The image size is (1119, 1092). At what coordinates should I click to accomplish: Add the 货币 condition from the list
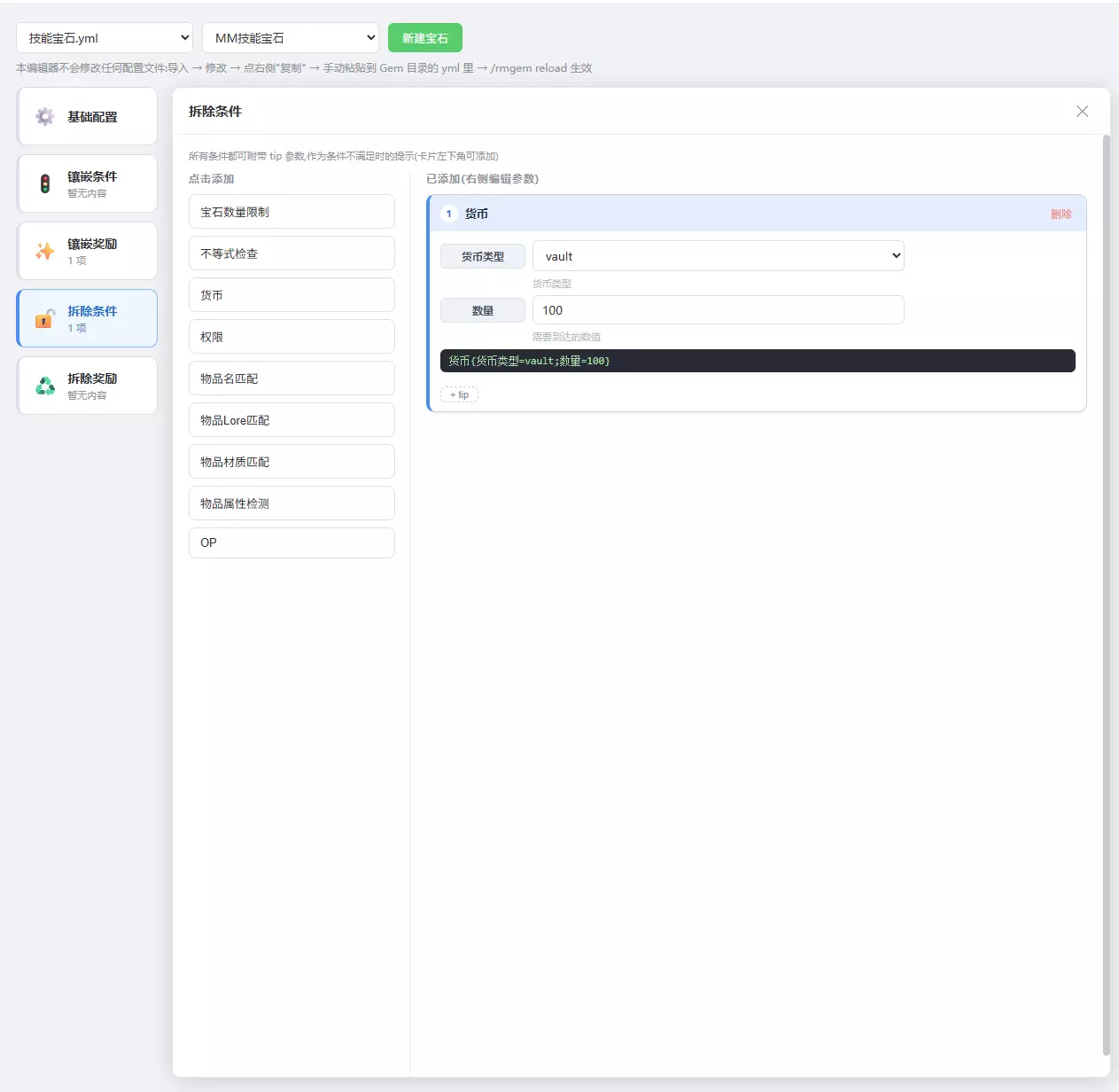tap(291, 295)
